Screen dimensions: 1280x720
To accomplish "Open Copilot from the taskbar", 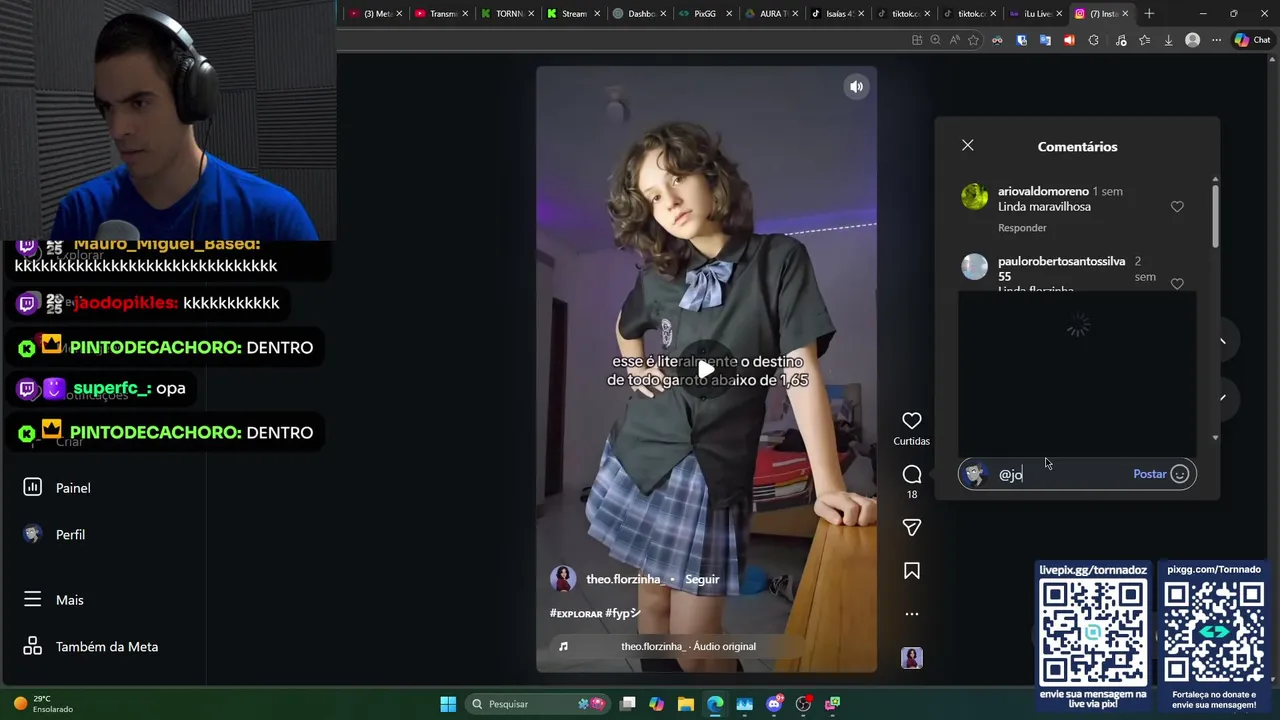I will click(x=656, y=704).
